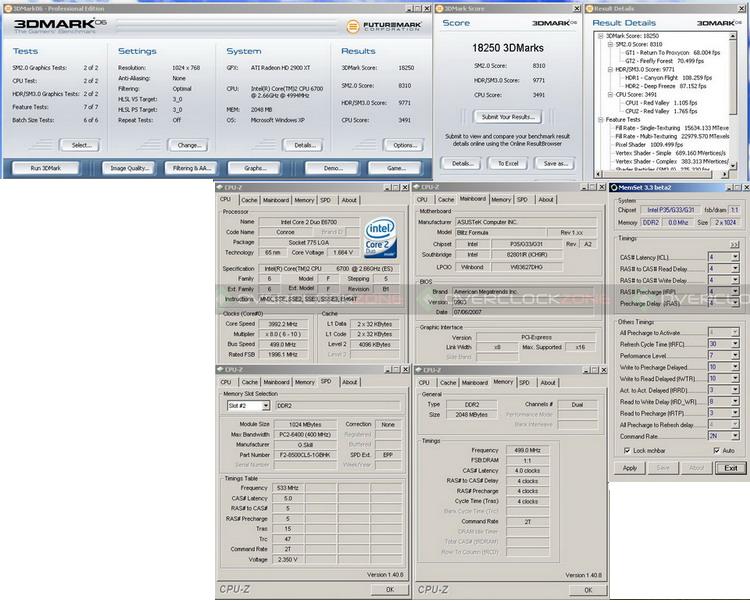Open the Act. to Act. Delayed (tRRD) dropdown
750x603 pixels.
click(x=735, y=390)
